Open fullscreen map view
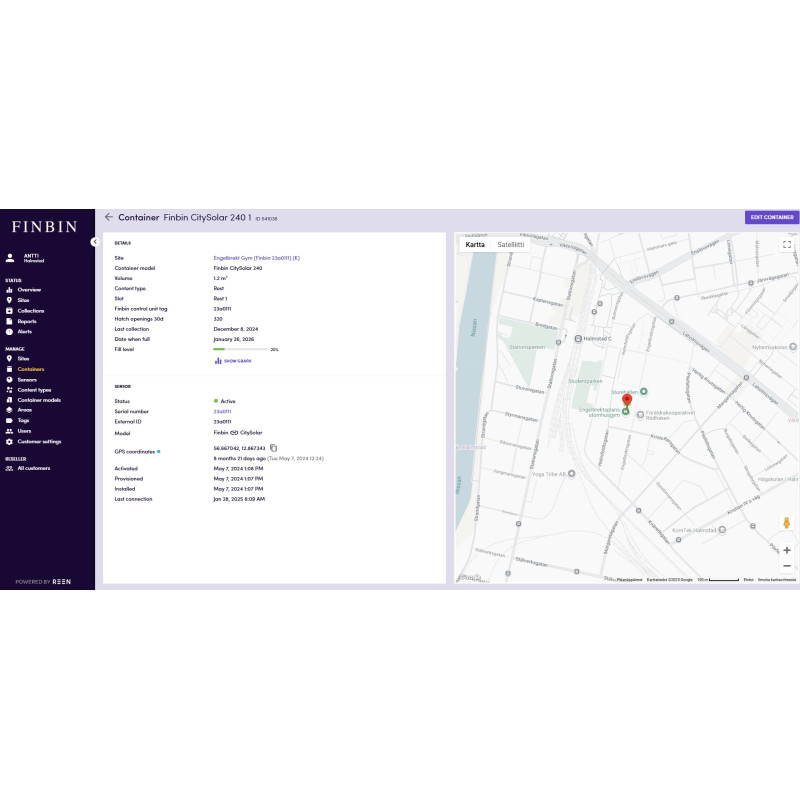Image resolution: width=800 pixels, height=800 pixels. (x=787, y=244)
